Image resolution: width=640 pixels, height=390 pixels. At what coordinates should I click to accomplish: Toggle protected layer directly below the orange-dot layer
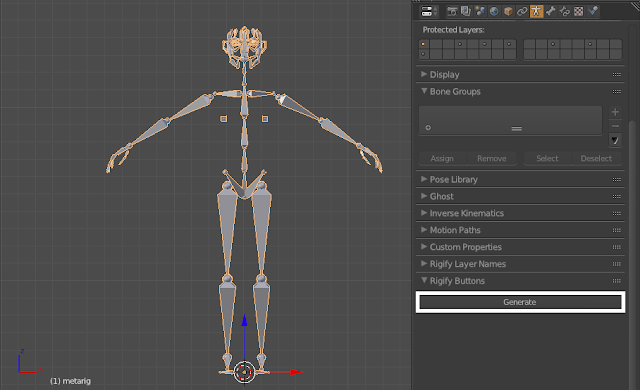coord(424,54)
